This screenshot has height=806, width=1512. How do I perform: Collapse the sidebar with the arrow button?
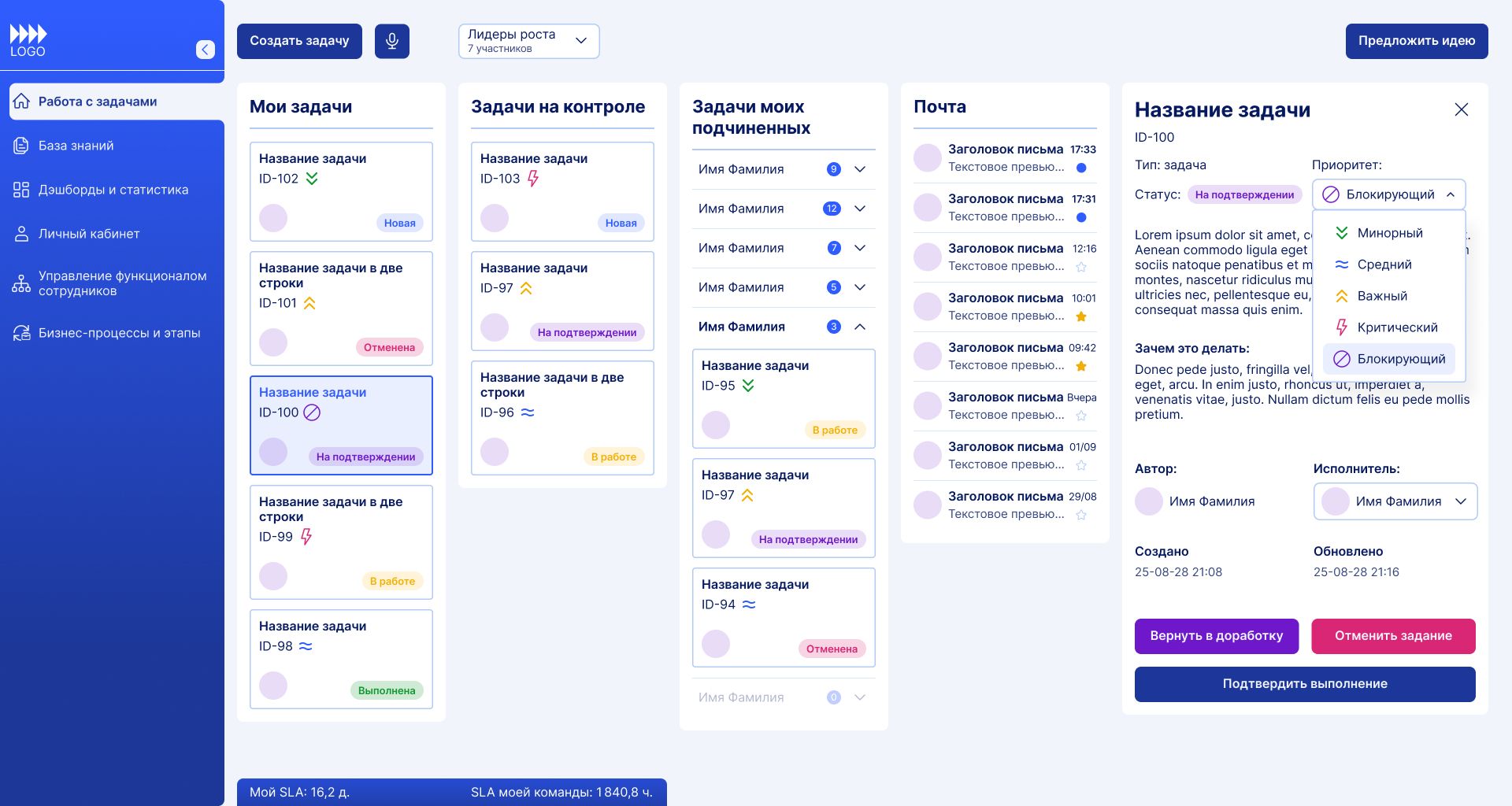tap(205, 50)
